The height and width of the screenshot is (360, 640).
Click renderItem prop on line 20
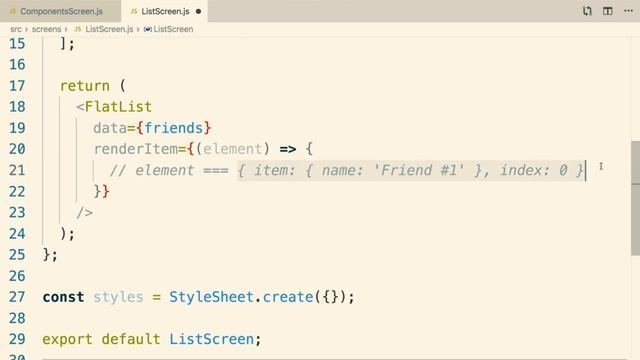coord(136,149)
